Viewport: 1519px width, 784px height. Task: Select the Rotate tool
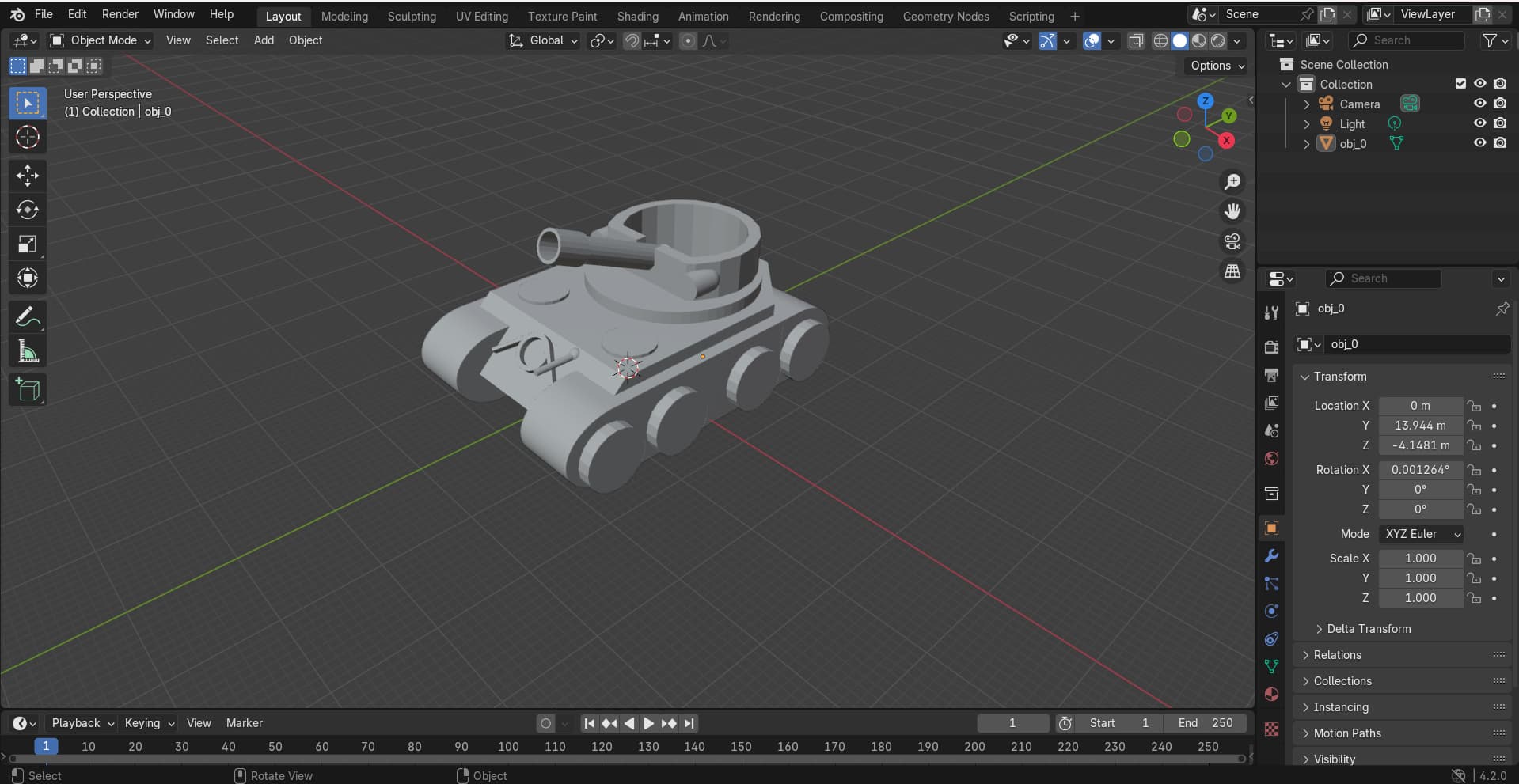28,210
